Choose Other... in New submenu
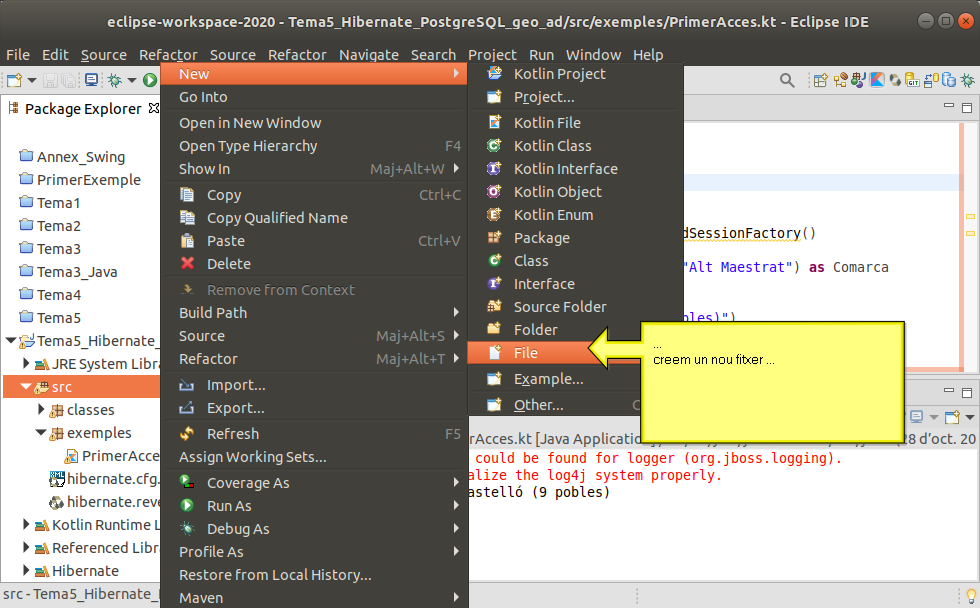980x608 pixels. [556, 405]
